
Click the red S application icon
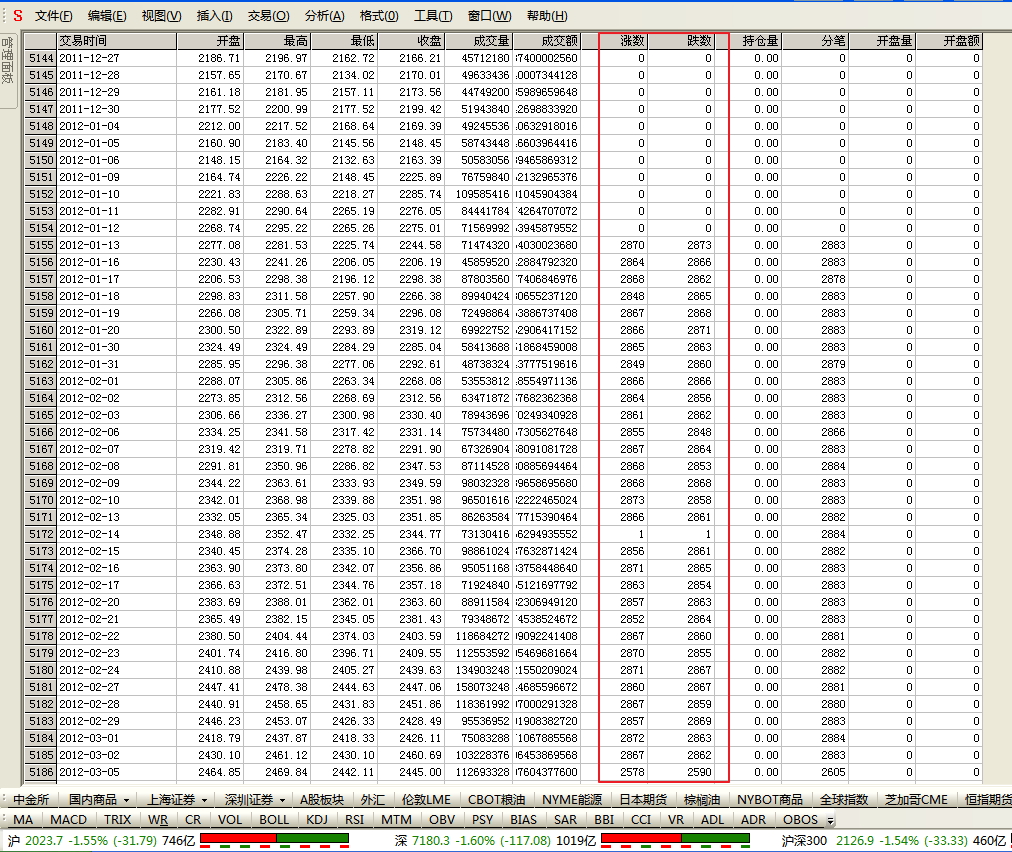coord(17,16)
